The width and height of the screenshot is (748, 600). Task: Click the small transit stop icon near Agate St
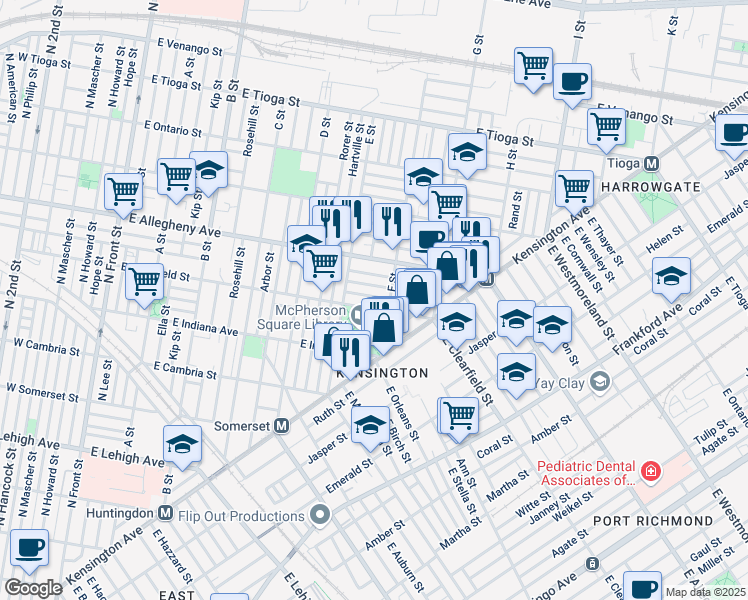pyautogui.click(x=592, y=563)
